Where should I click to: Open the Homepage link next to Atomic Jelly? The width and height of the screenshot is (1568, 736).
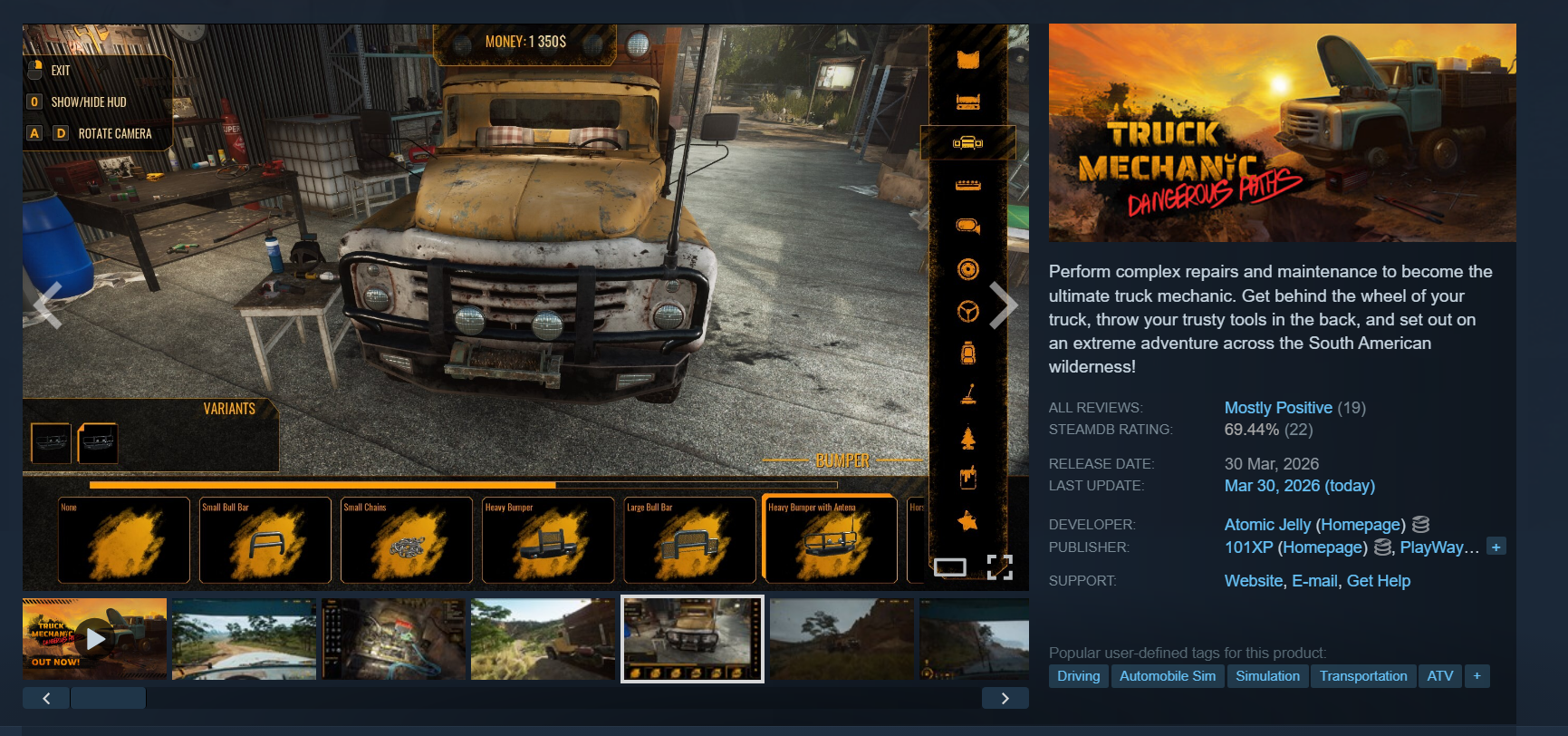tap(1361, 525)
